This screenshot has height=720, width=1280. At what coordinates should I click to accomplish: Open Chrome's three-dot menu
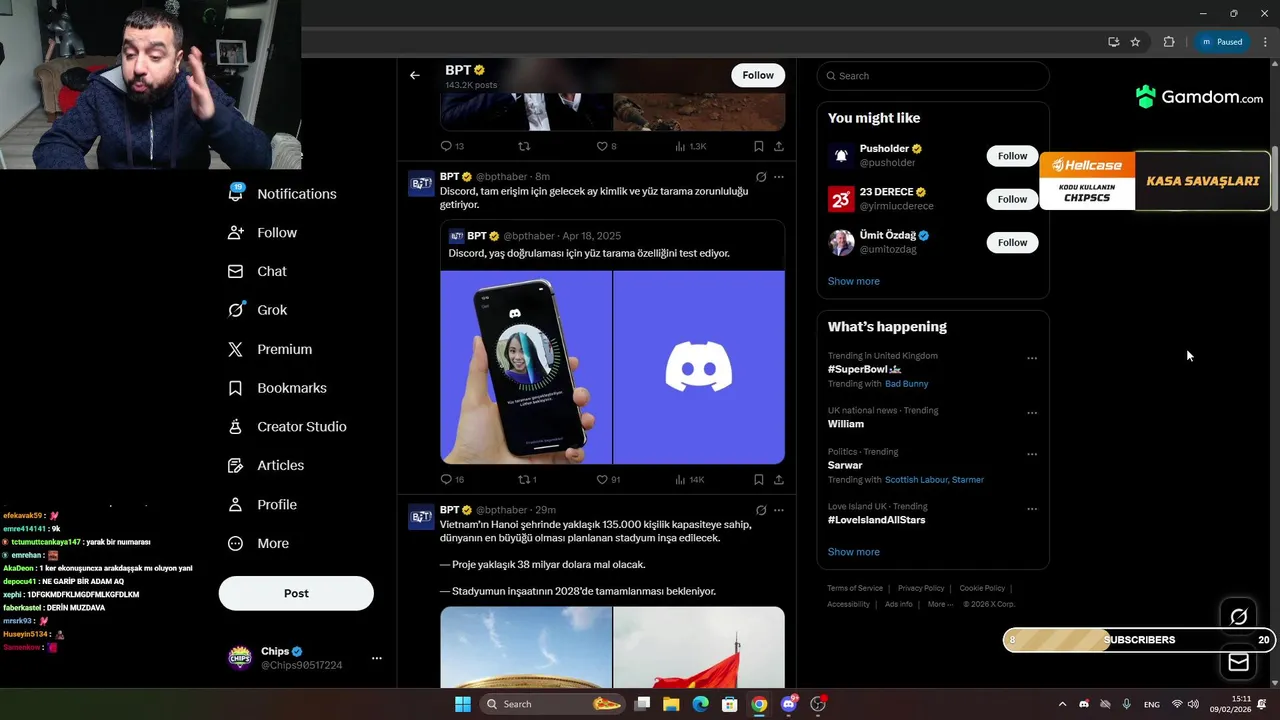[1264, 42]
